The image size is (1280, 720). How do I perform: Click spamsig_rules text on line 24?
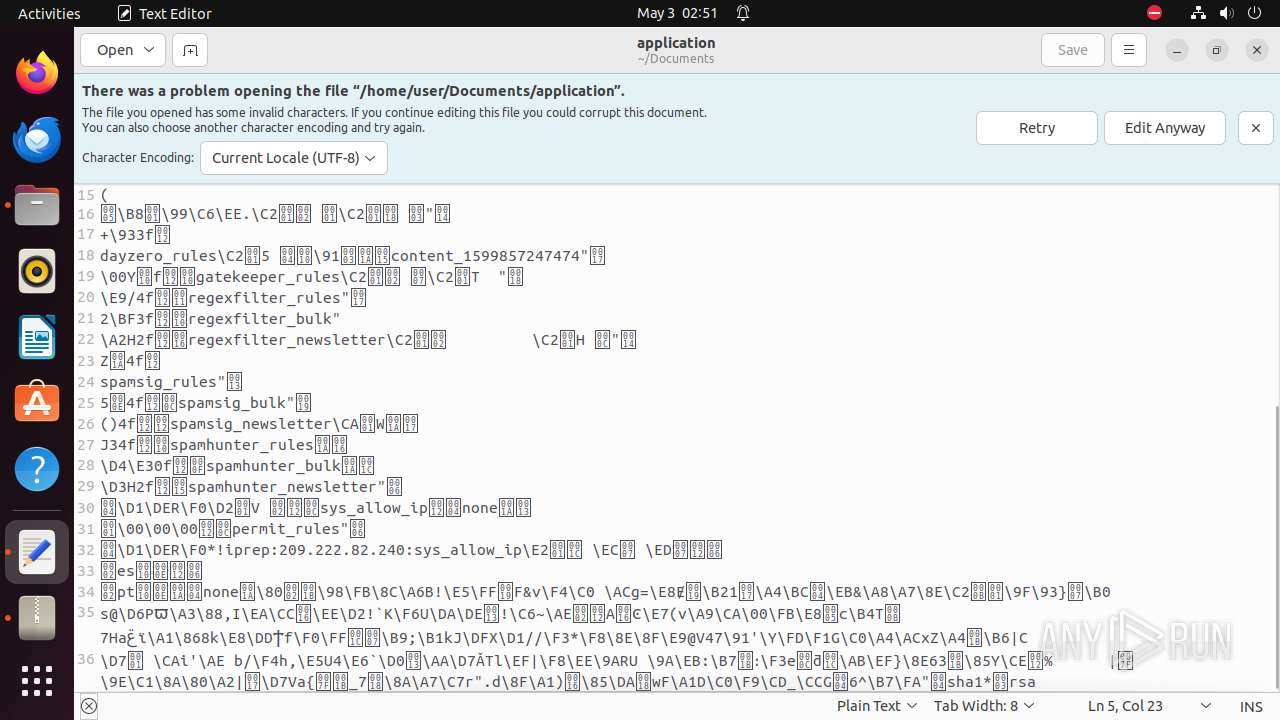[x=158, y=382]
